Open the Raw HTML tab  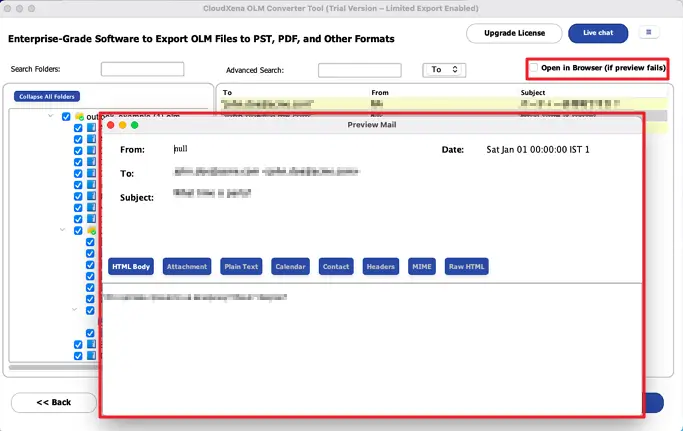(467, 267)
